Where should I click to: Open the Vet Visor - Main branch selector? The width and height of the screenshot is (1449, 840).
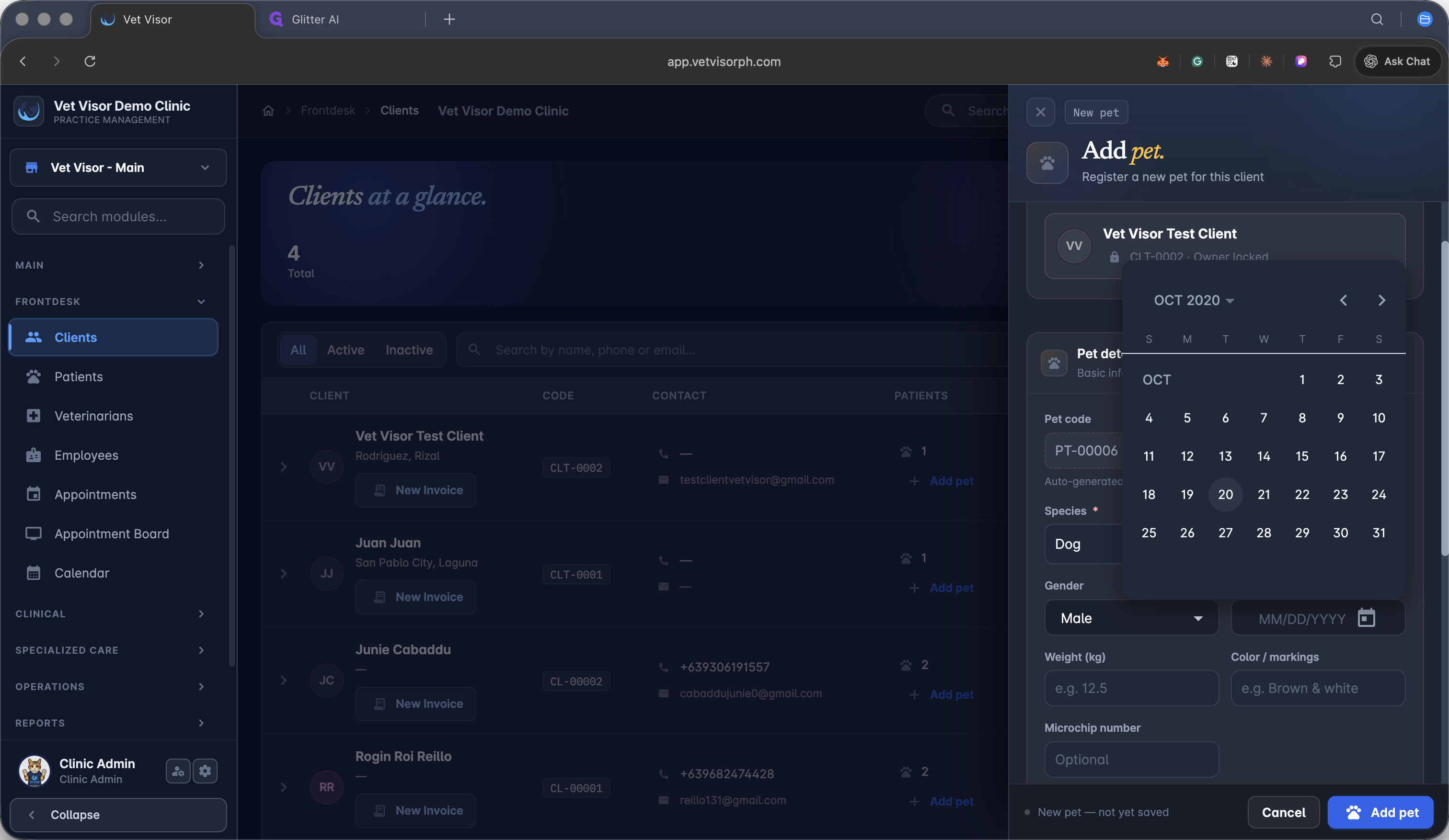click(118, 168)
